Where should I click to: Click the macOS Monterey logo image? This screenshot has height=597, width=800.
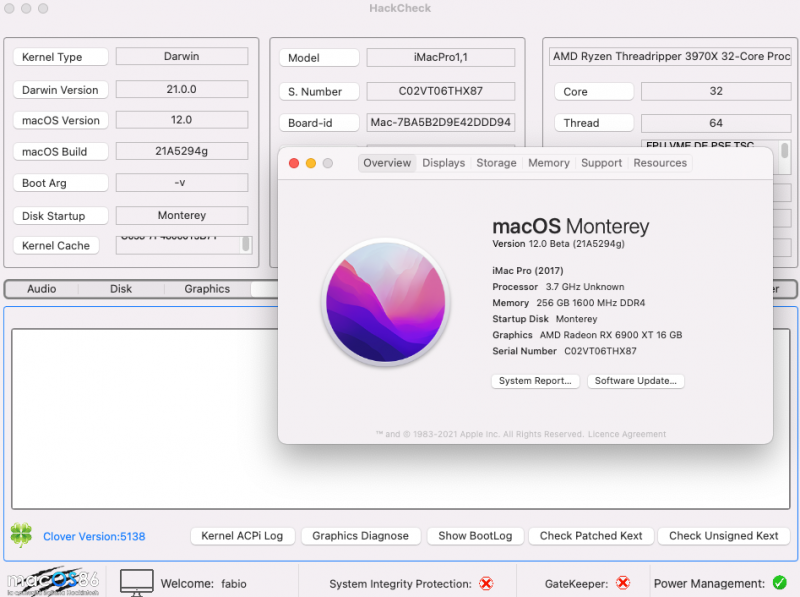[386, 302]
